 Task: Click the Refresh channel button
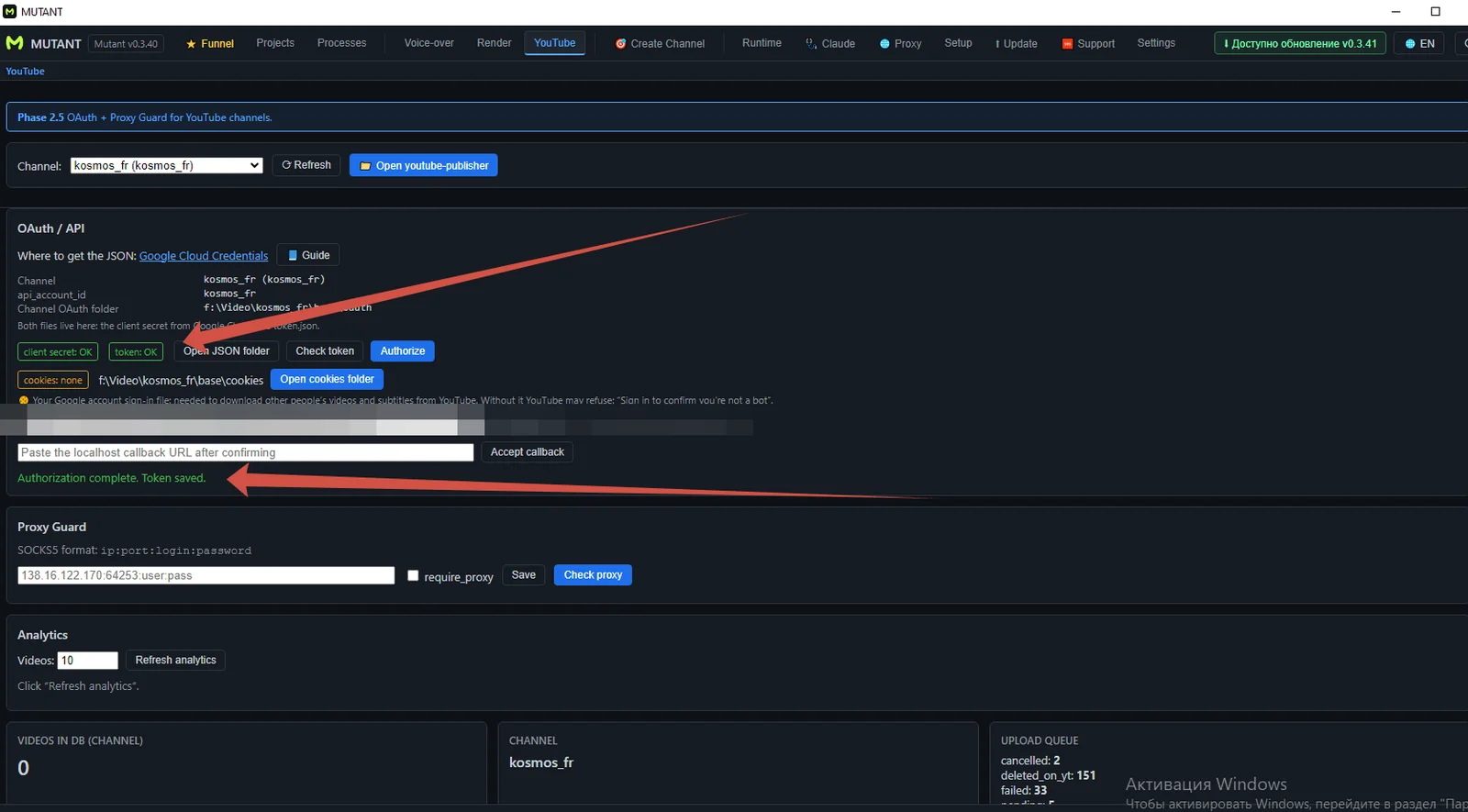[306, 165]
